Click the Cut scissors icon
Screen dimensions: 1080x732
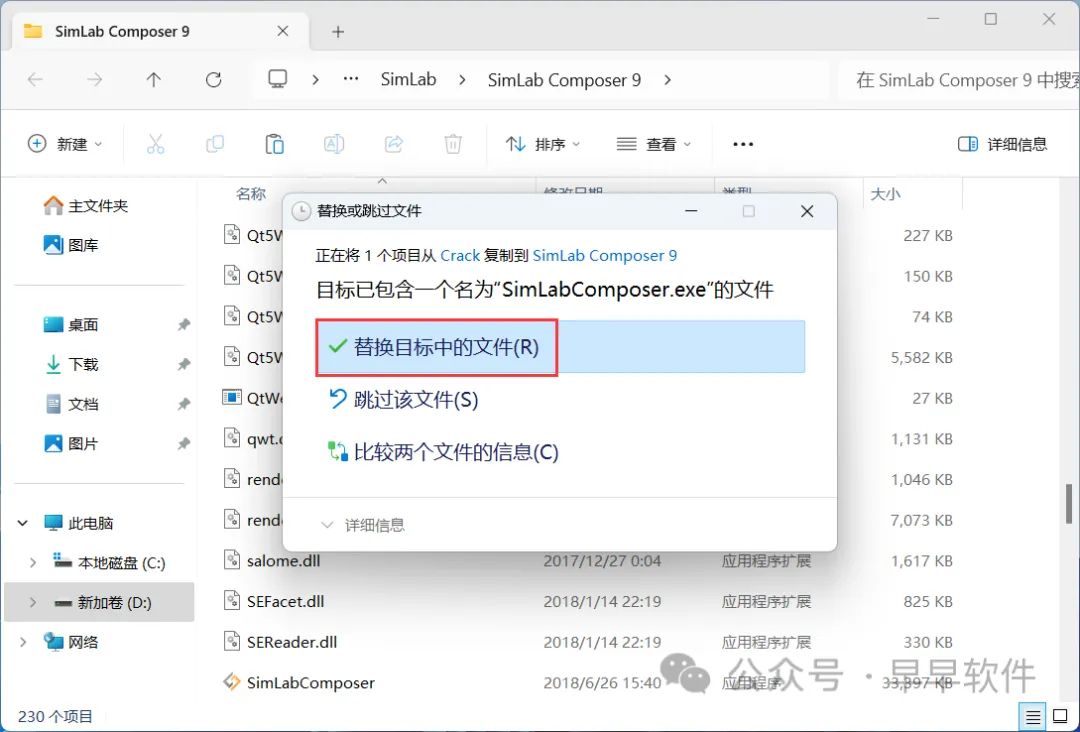click(156, 144)
